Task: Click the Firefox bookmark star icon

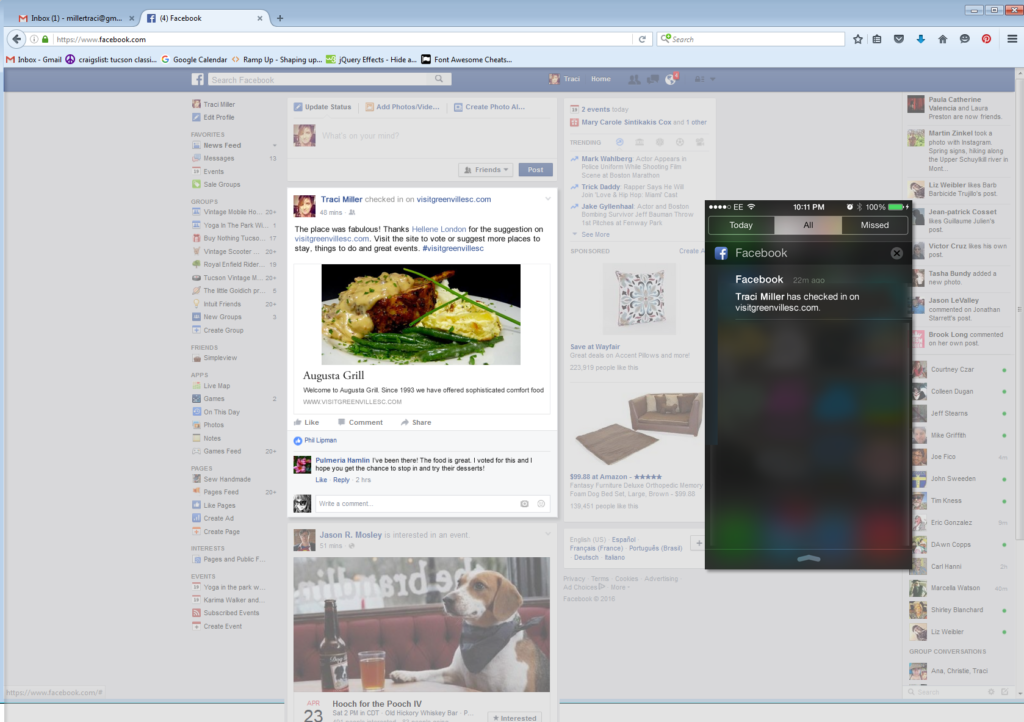Action: 858,39
